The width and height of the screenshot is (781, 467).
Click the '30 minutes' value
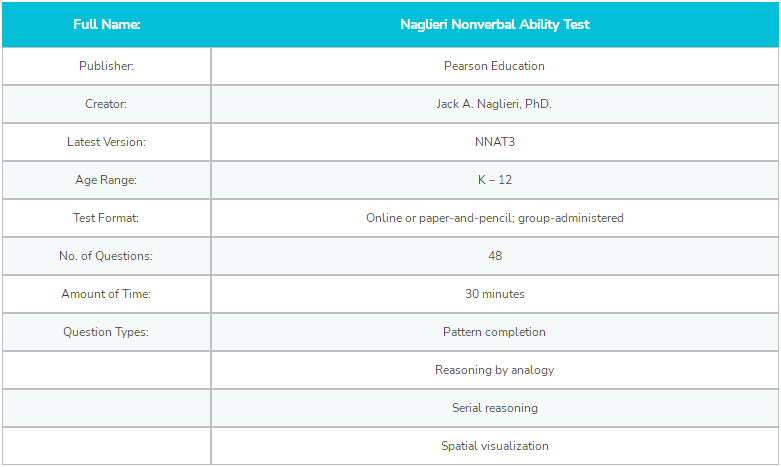click(x=495, y=294)
